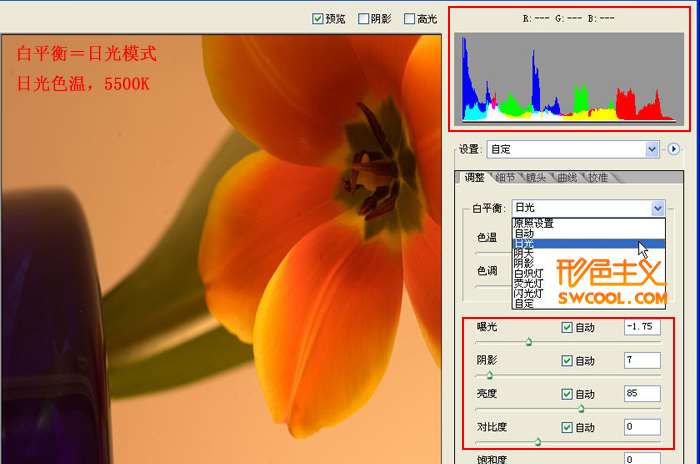This screenshot has width=700, height=464.
Task: Click the 饱和度 saturation value field
Action: (x=640, y=459)
